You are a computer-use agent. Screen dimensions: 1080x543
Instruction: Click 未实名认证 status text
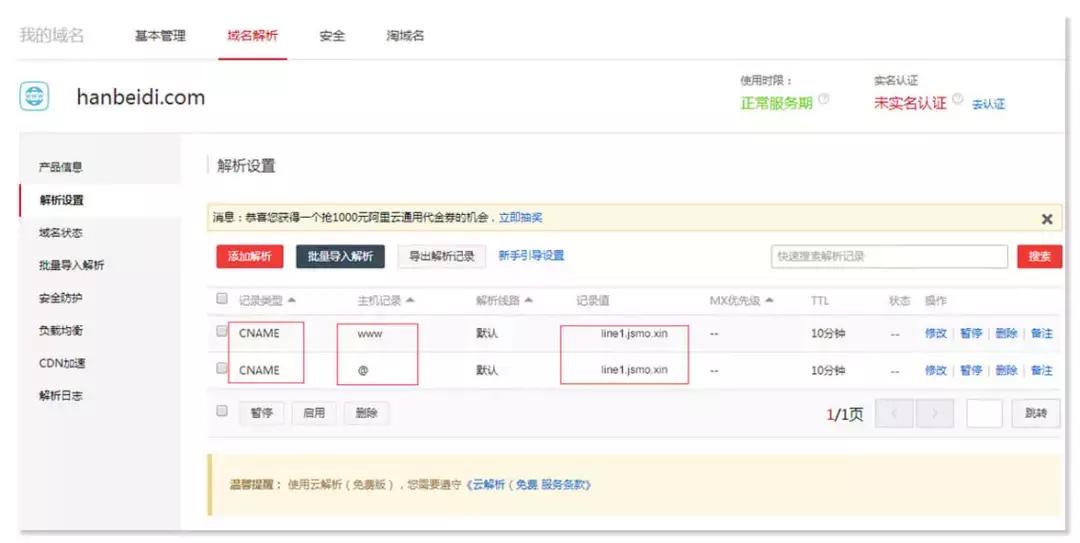pyautogui.click(x=910, y=103)
